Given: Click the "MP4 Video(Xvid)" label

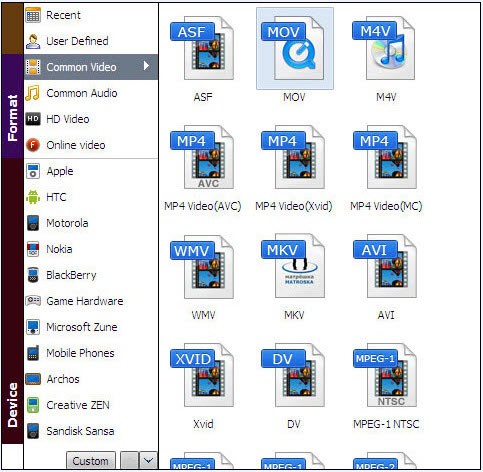Looking at the screenshot, I should coord(294,206).
